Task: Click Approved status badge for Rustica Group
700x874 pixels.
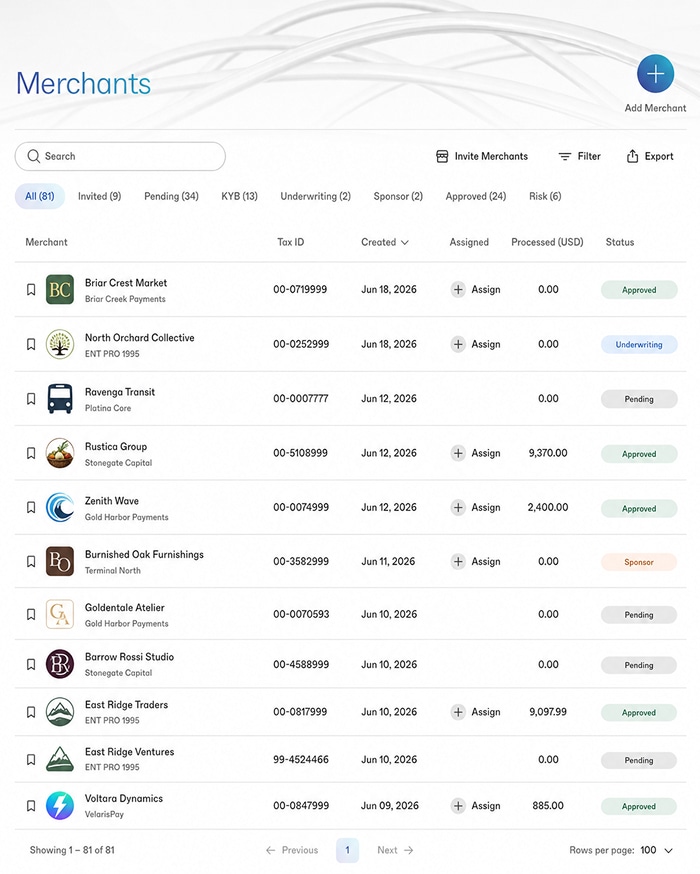Action: coord(639,454)
